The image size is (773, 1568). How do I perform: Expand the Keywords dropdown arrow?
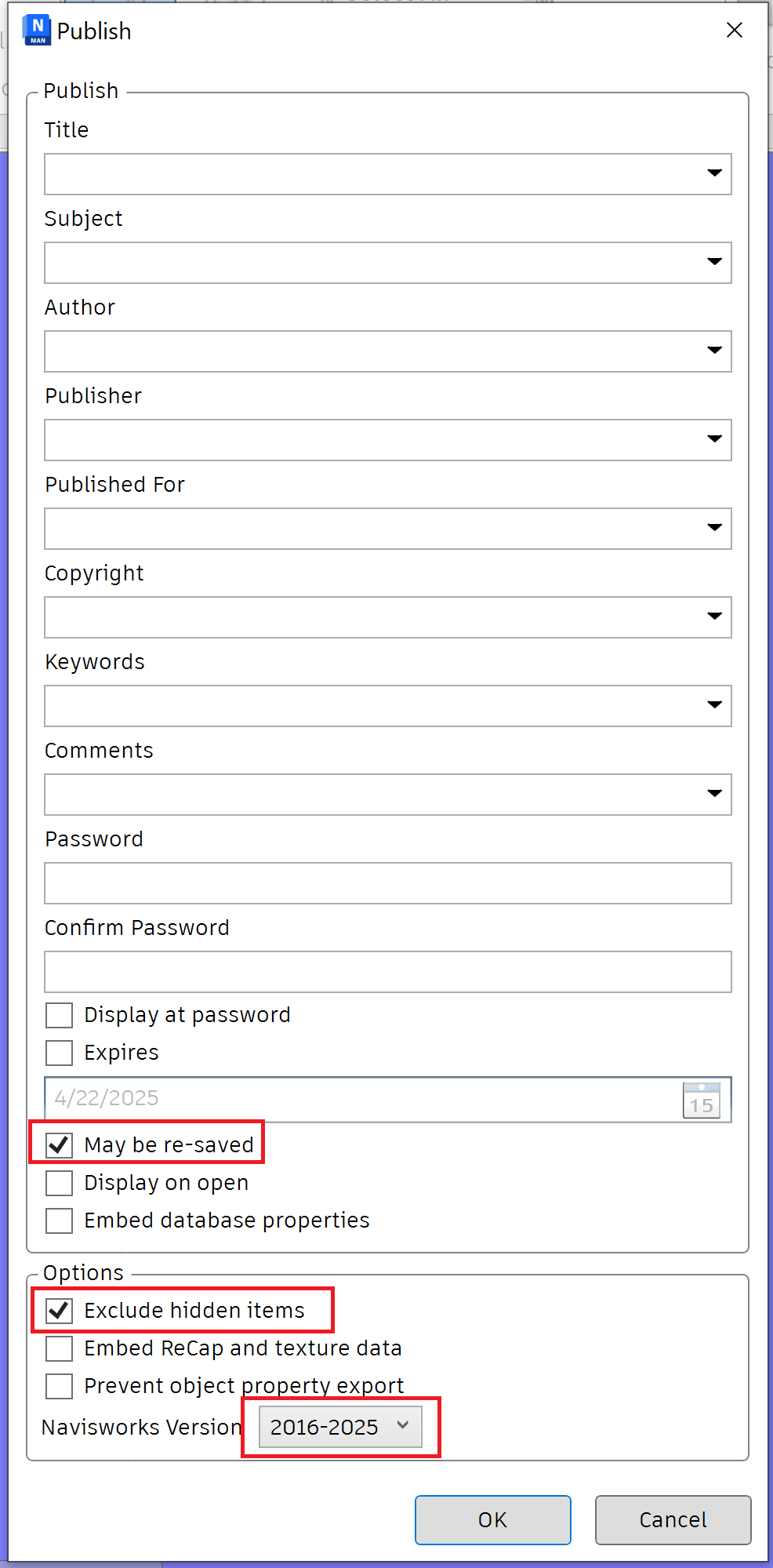click(x=714, y=705)
